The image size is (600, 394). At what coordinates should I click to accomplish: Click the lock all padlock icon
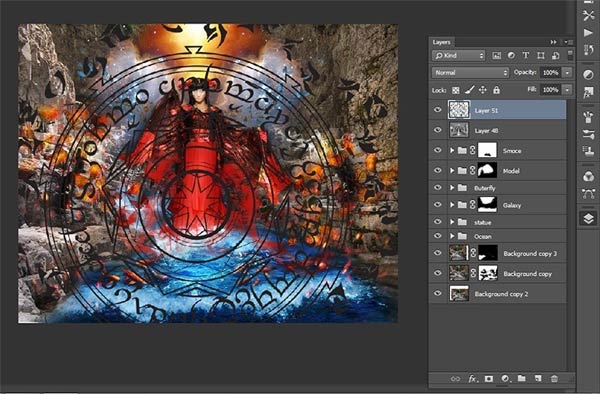[x=496, y=90]
